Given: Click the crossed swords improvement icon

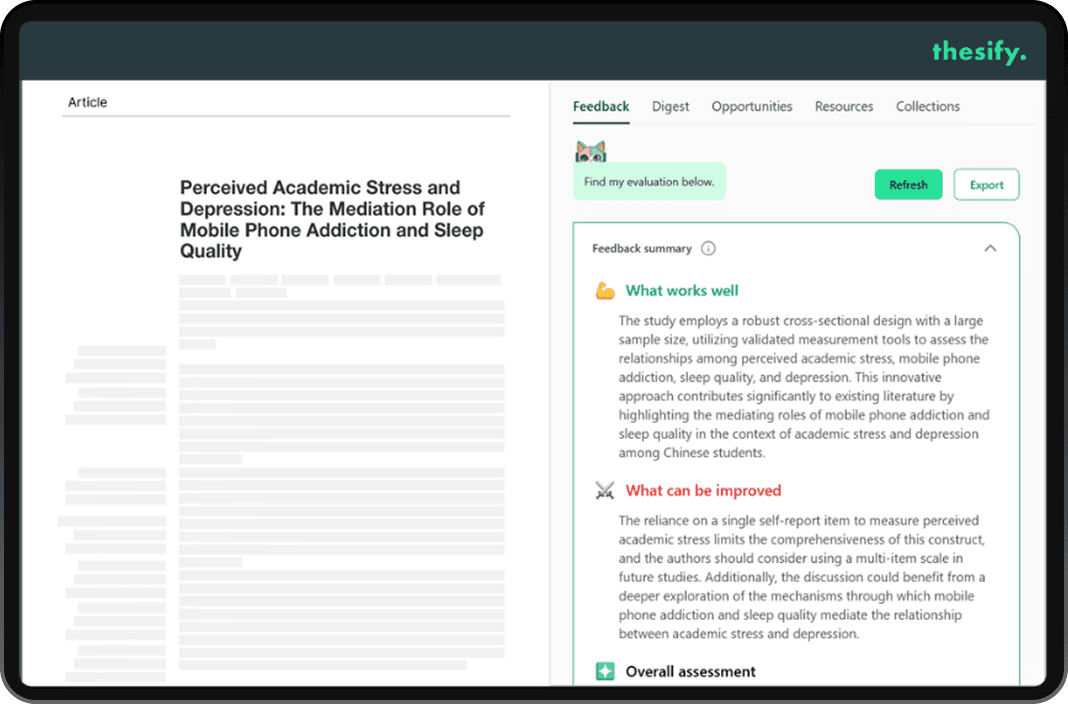Looking at the screenshot, I should coord(605,490).
